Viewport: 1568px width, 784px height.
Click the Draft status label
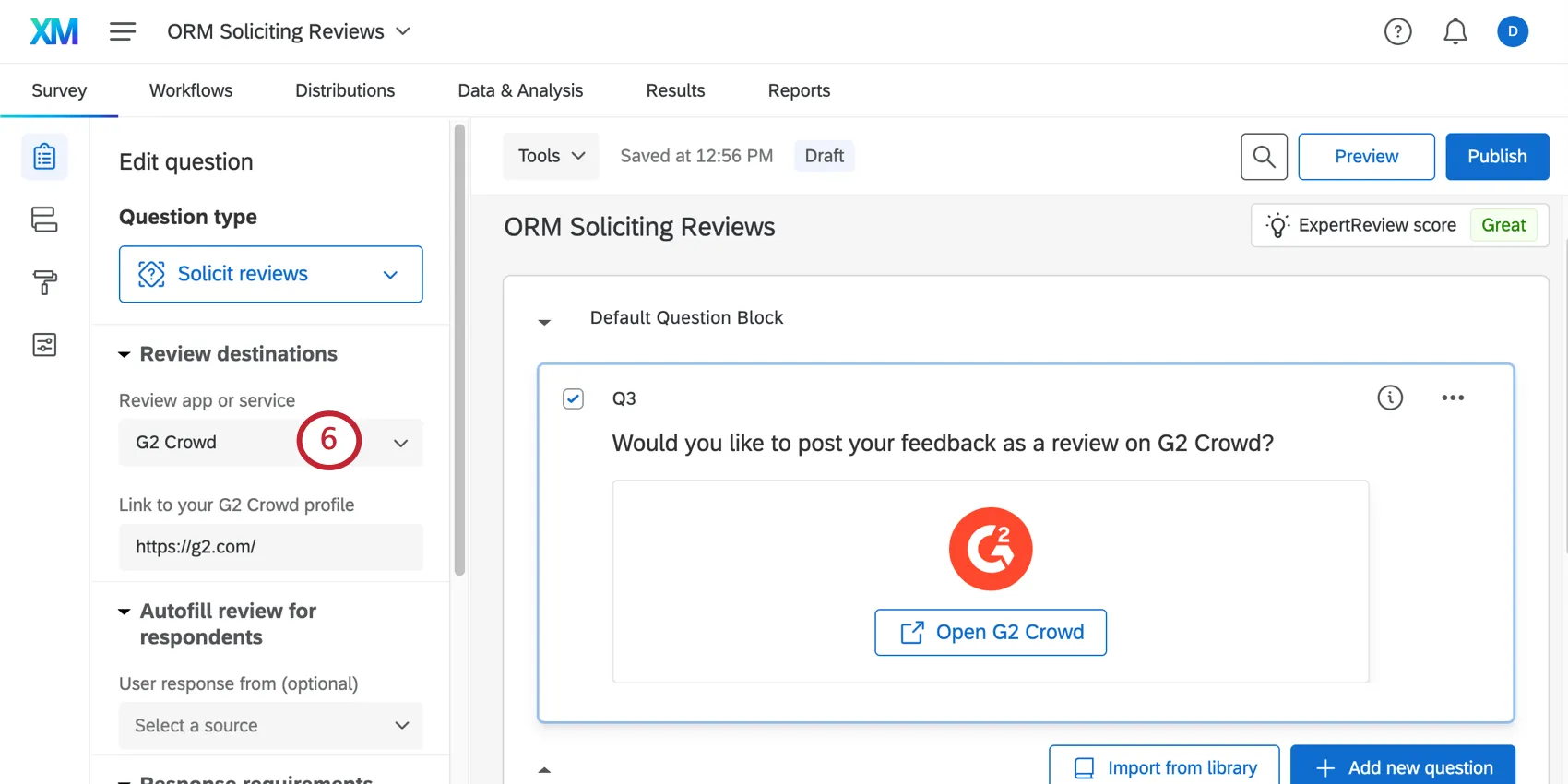coord(824,156)
